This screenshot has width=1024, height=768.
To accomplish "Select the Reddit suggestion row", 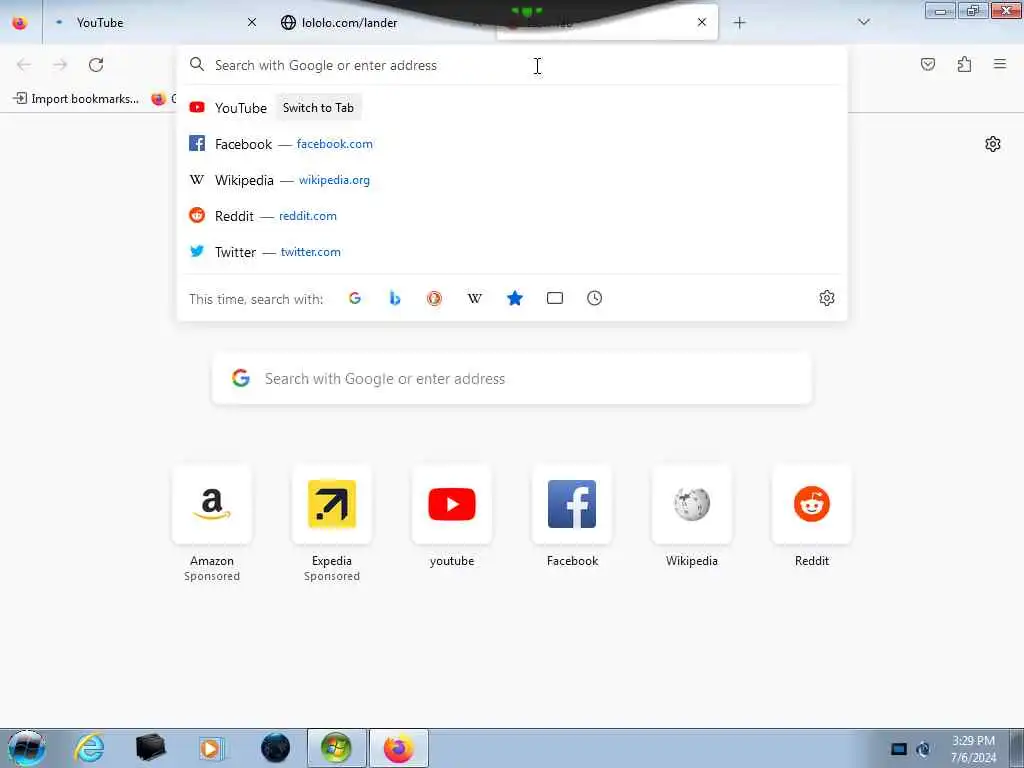I will 513,216.
